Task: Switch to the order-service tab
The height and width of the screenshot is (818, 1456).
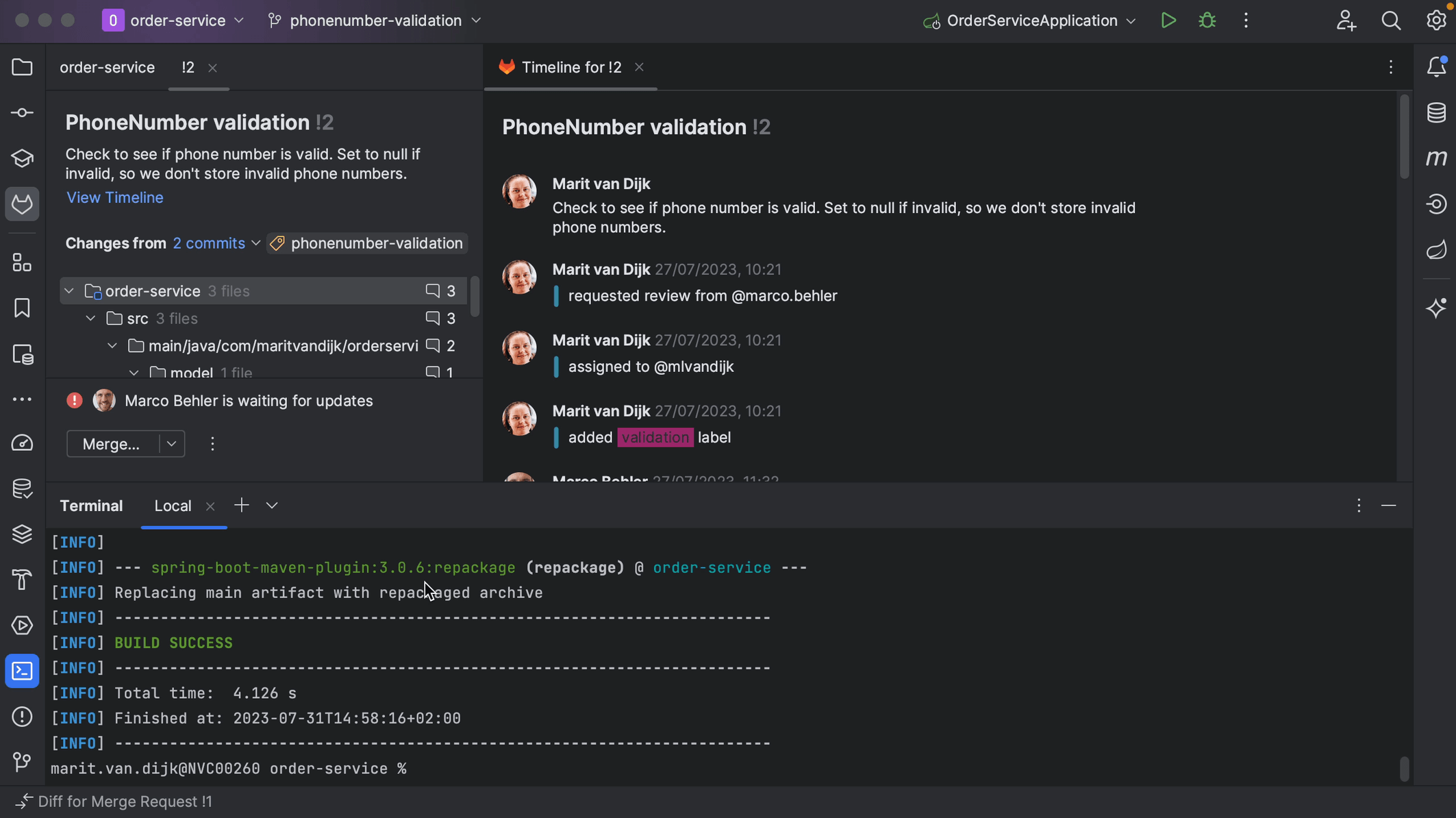Action: pos(107,67)
